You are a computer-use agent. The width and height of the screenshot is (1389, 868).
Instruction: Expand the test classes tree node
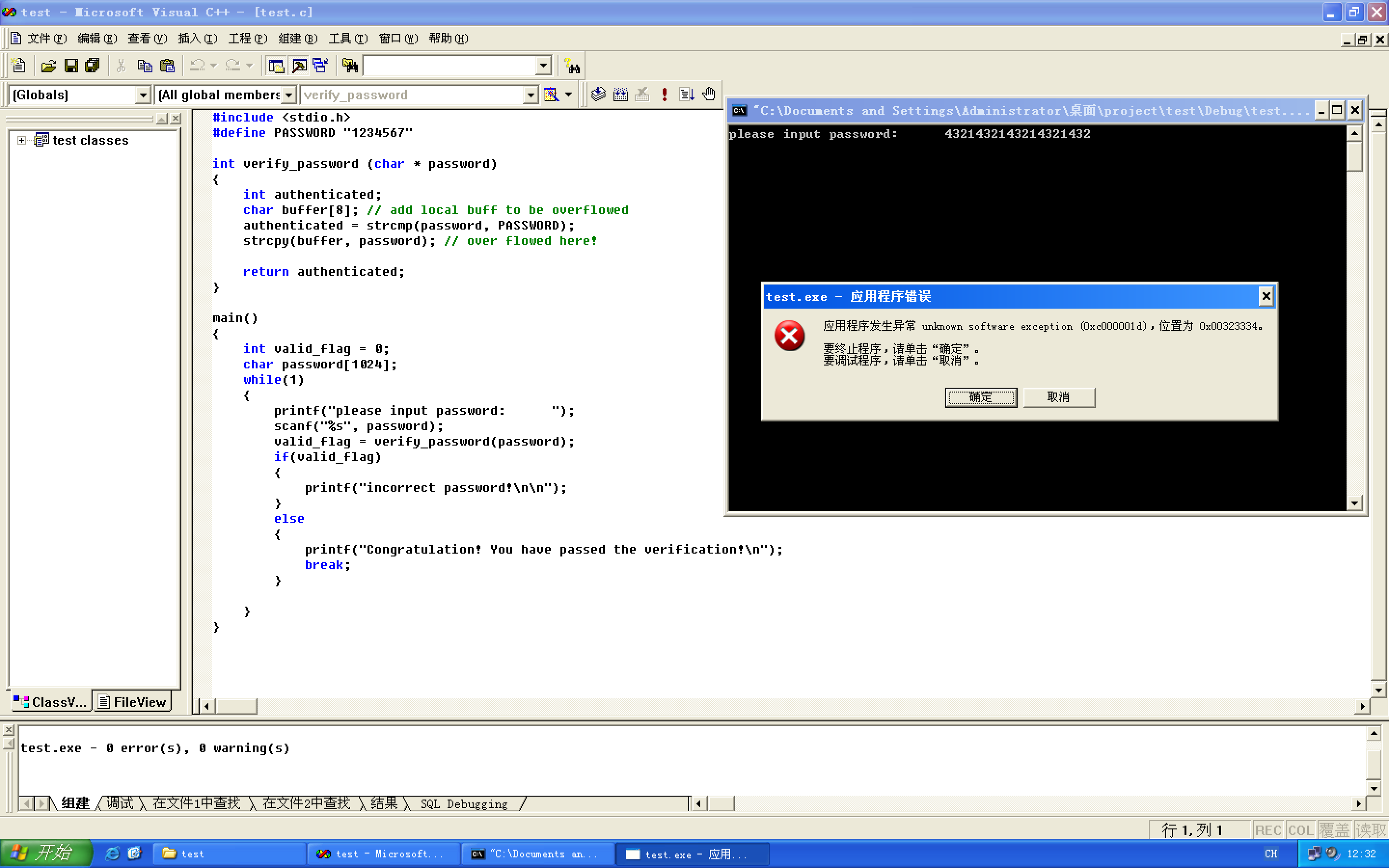tap(21, 140)
